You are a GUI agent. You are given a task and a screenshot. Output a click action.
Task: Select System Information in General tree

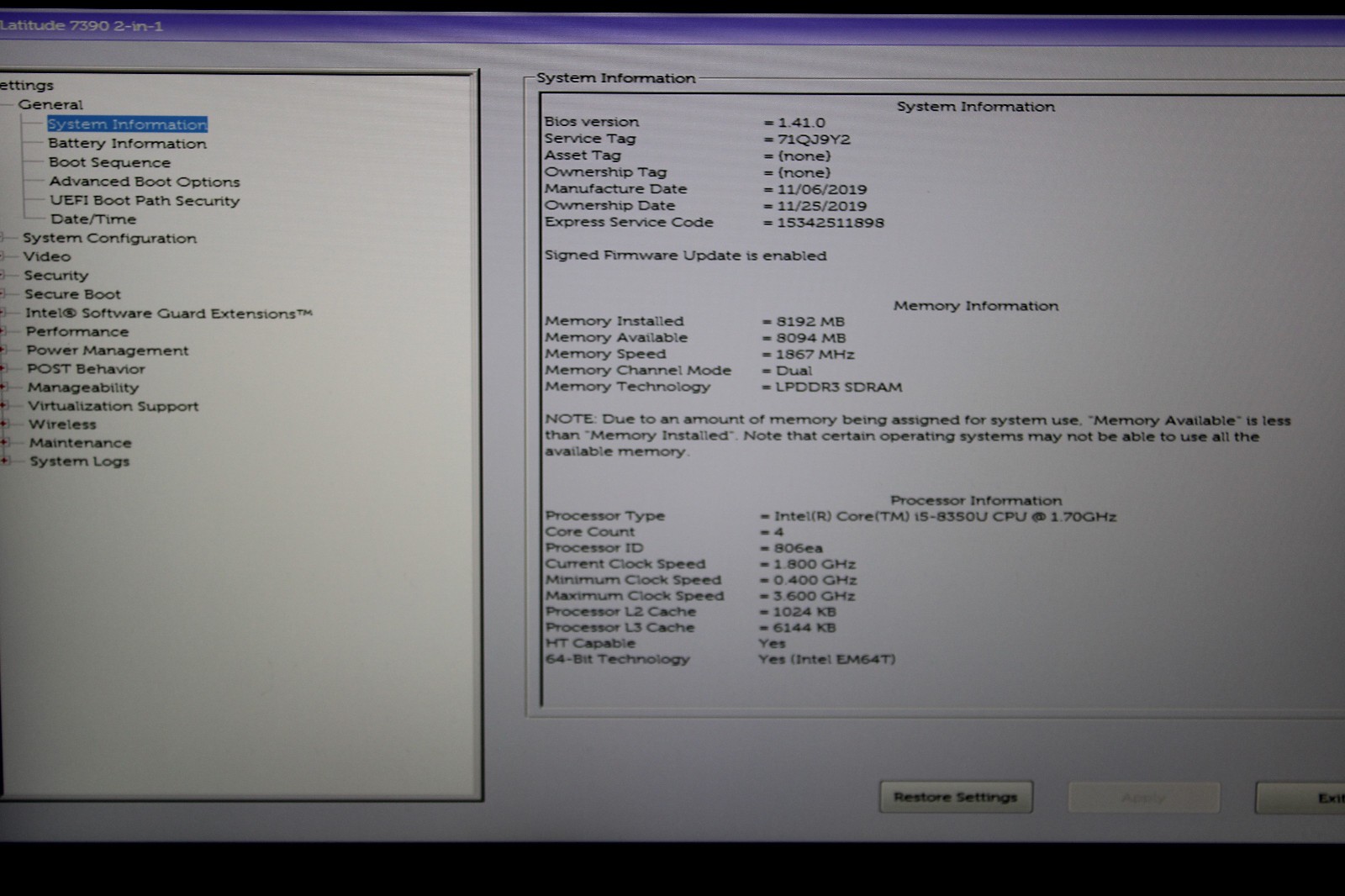127,124
